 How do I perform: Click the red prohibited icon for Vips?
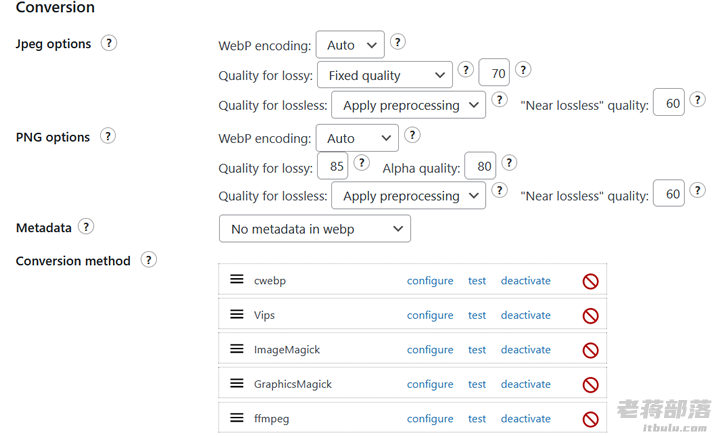point(591,316)
